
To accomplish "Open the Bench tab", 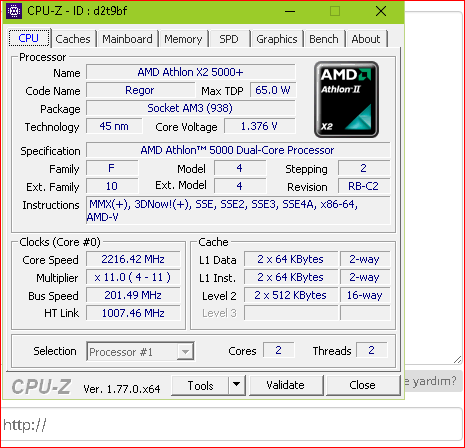I will click(324, 39).
